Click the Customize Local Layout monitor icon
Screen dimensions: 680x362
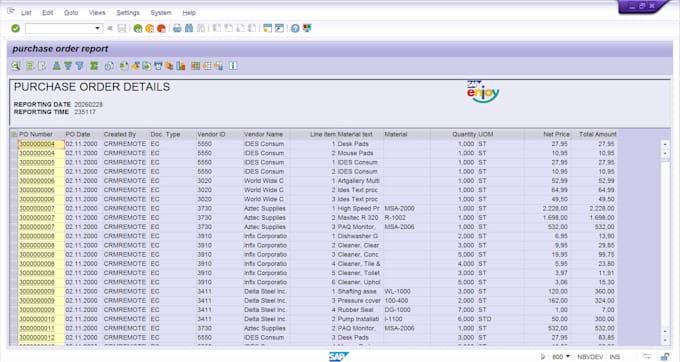click(x=307, y=28)
